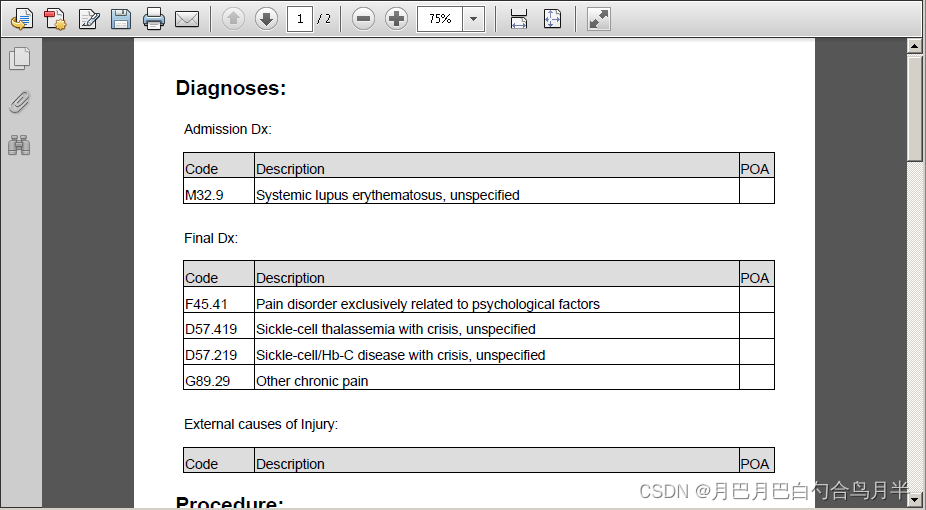Click Sickle-cell/Hb-C disease description
This screenshot has height=510, width=926.
[400, 355]
